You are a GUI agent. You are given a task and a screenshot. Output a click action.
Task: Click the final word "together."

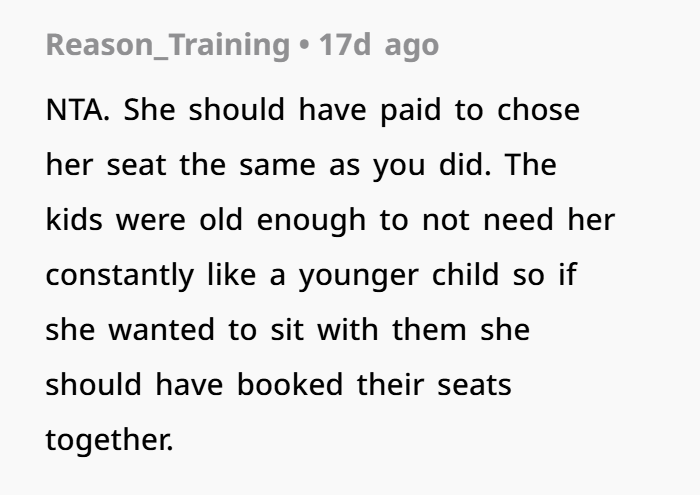pyautogui.click(x=110, y=441)
